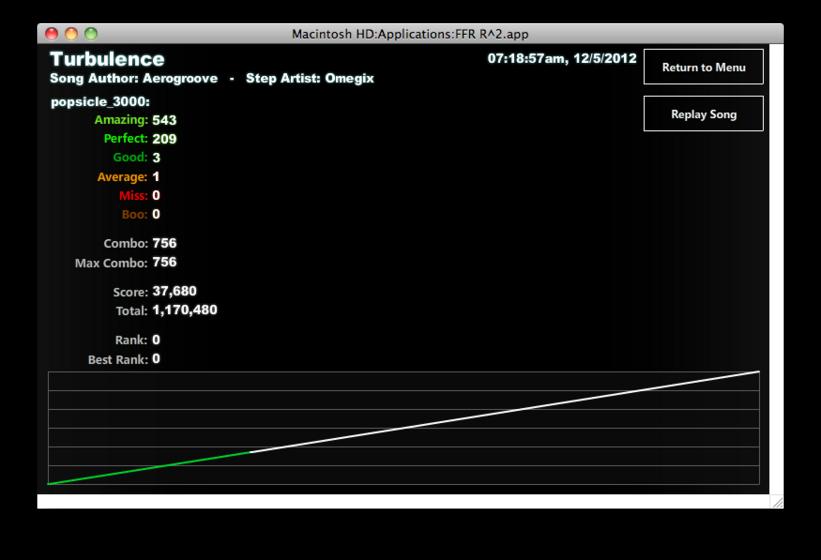Click the Return to Menu button

point(703,67)
